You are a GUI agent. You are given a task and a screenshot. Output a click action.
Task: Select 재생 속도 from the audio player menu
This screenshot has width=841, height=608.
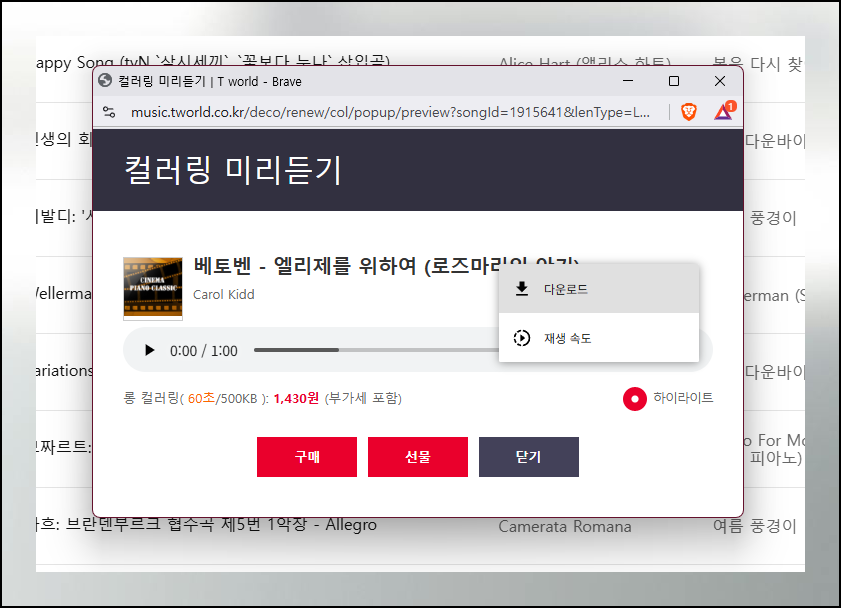599,338
